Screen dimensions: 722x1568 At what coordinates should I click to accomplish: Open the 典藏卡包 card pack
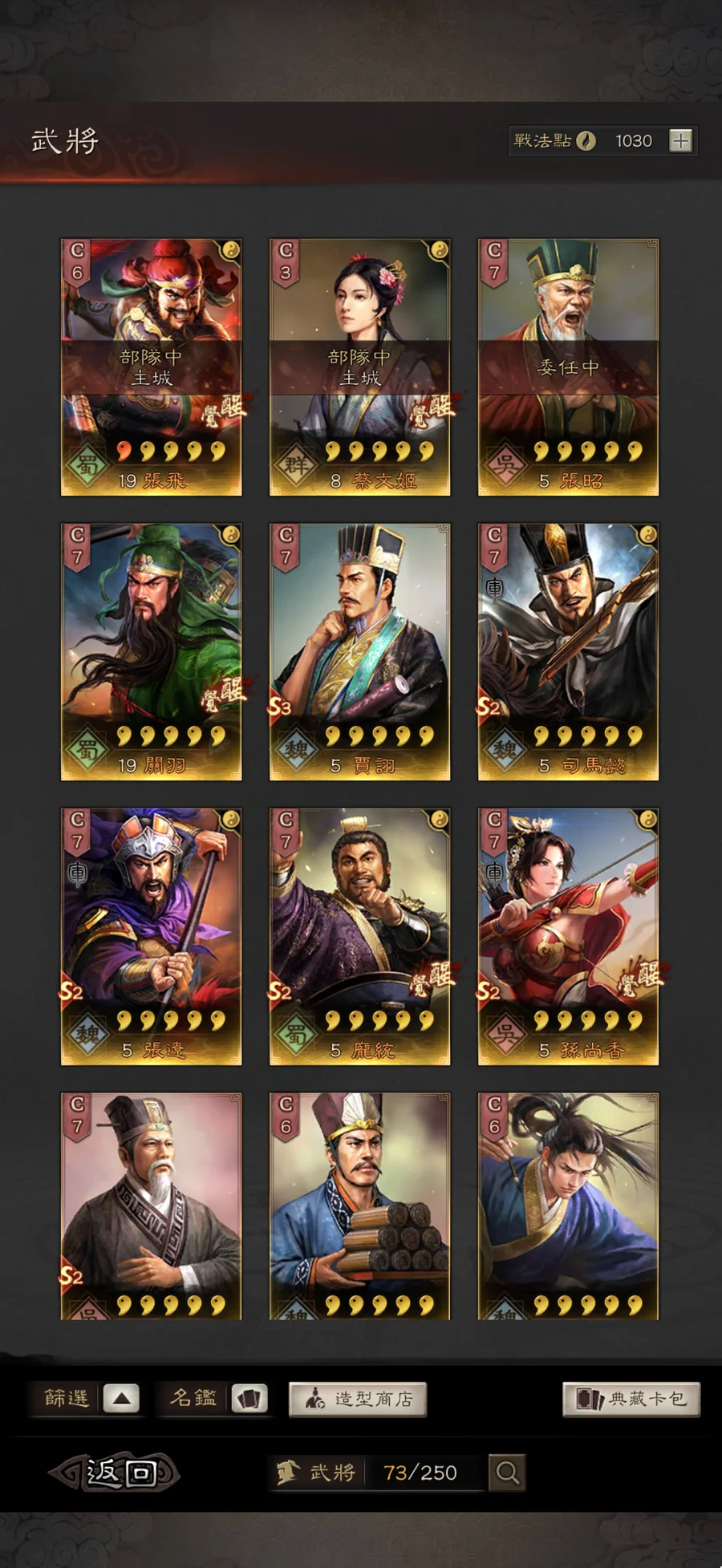(x=631, y=1400)
